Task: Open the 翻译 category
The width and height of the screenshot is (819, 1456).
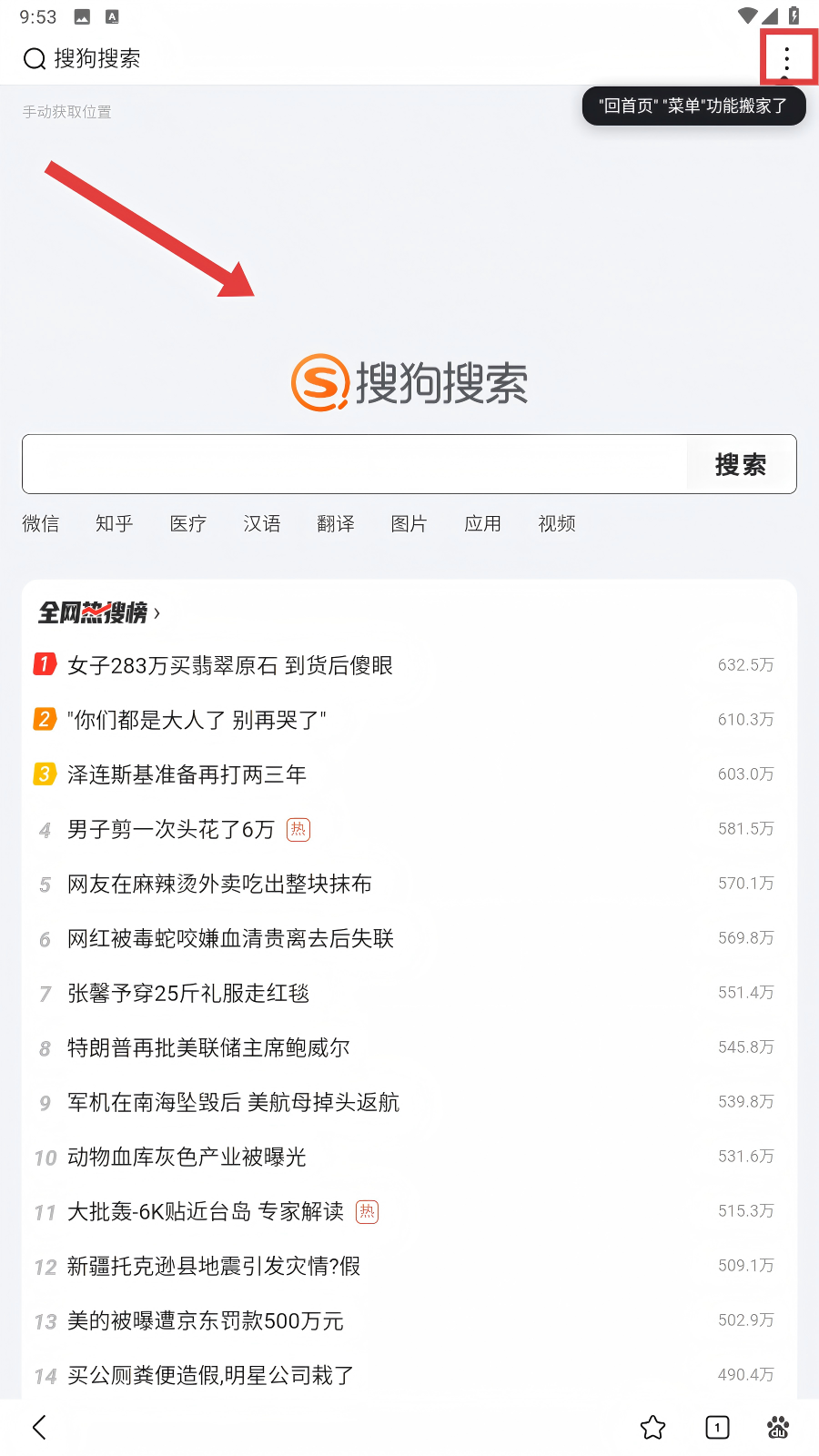Action: pyautogui.click(x=336, y=523)
